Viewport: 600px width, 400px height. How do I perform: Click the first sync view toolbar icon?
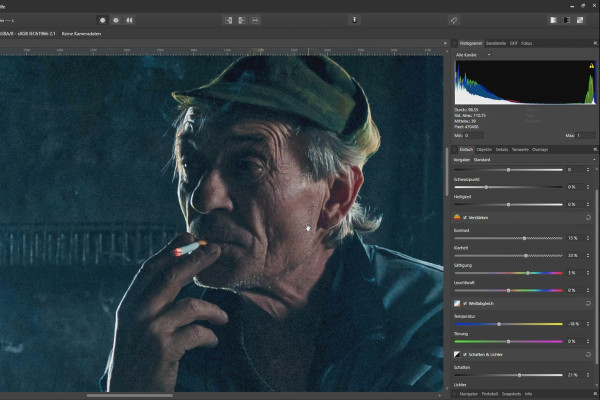pyautogui.click(x=228, y=20)
